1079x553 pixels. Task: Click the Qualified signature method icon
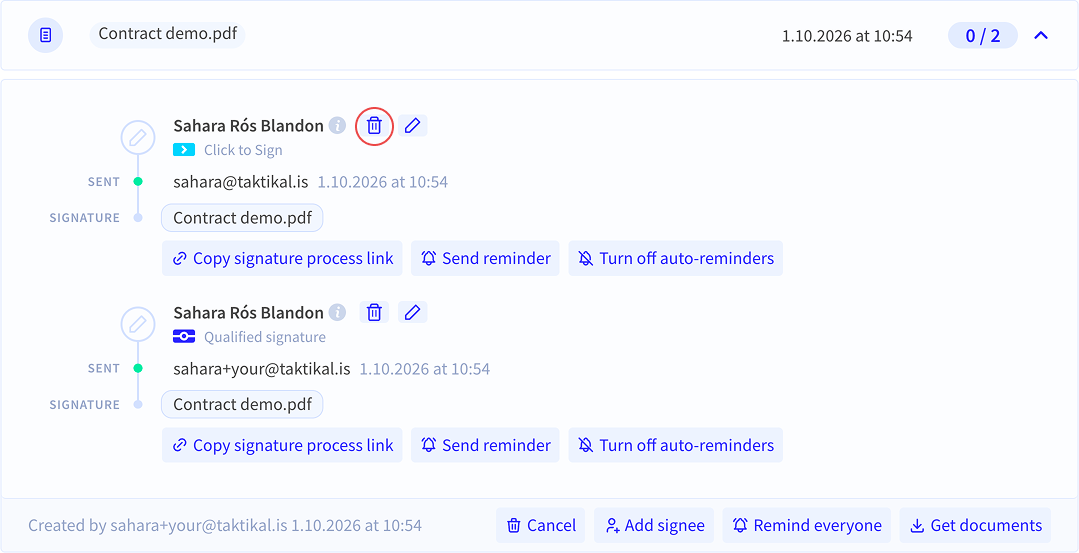pyautogui.click(x=184, y=336)
